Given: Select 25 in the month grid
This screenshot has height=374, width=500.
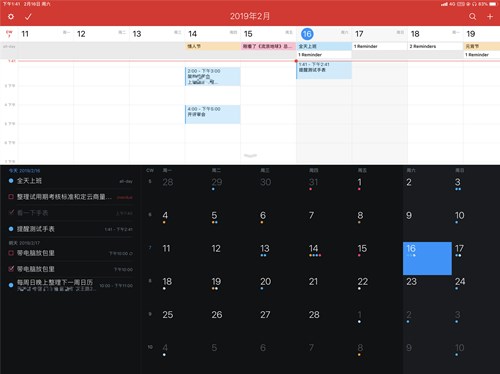Looking at the screenshot, I should (168, 315).
